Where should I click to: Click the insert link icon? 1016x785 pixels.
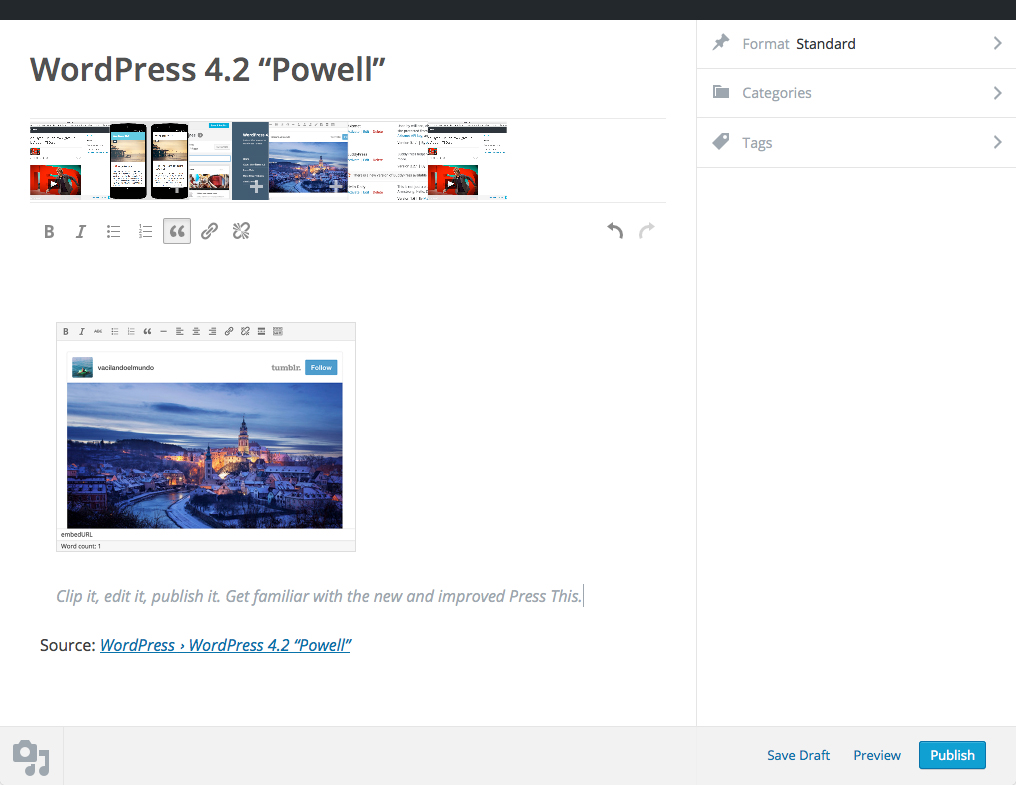pos(209,231)
